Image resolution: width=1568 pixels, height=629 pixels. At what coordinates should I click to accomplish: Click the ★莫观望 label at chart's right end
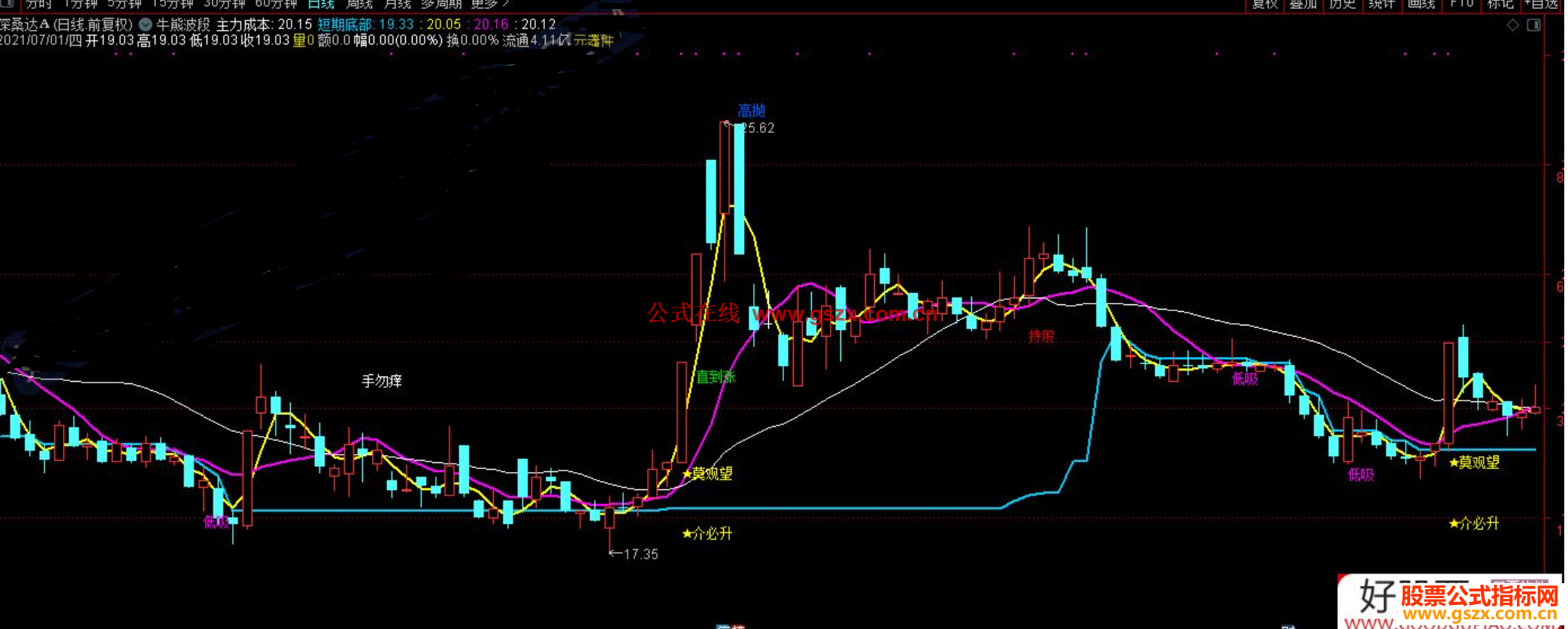point(1474,463)
